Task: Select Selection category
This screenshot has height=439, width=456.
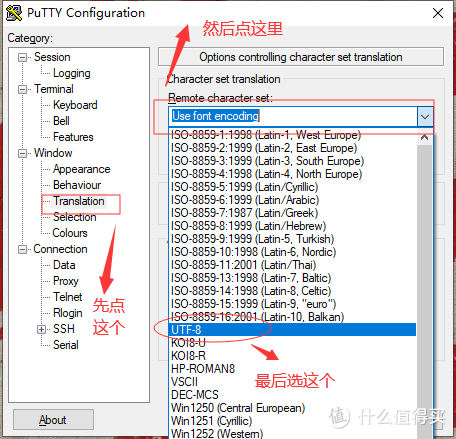Action: (75, 217)
